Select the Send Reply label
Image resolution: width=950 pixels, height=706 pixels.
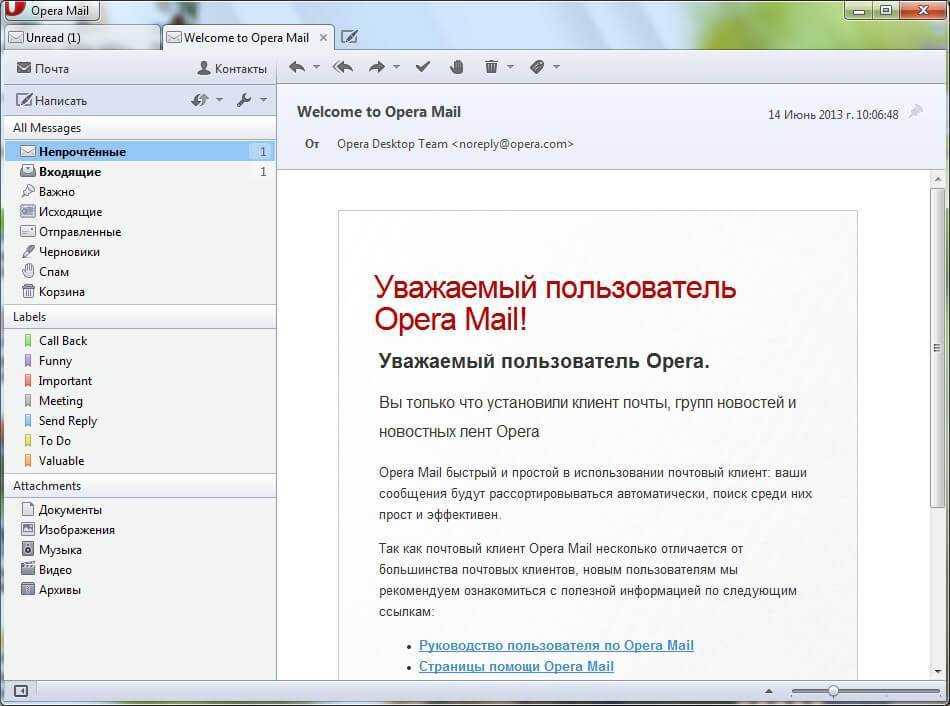(140, 421)
